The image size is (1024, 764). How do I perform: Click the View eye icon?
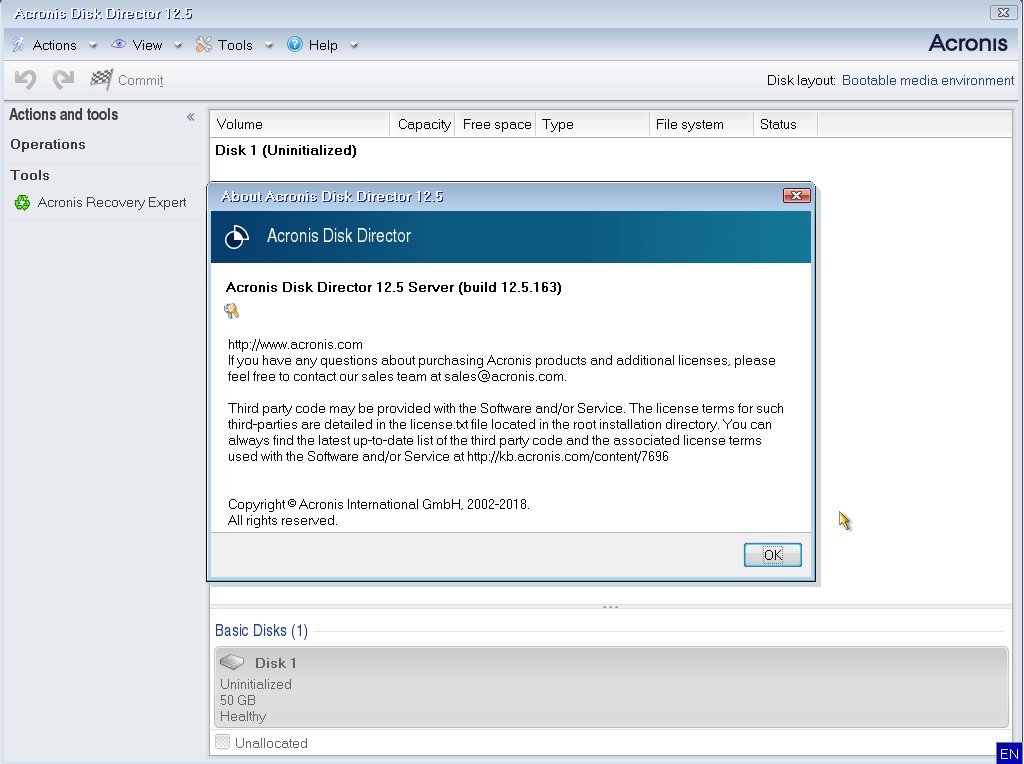[118, 44]
